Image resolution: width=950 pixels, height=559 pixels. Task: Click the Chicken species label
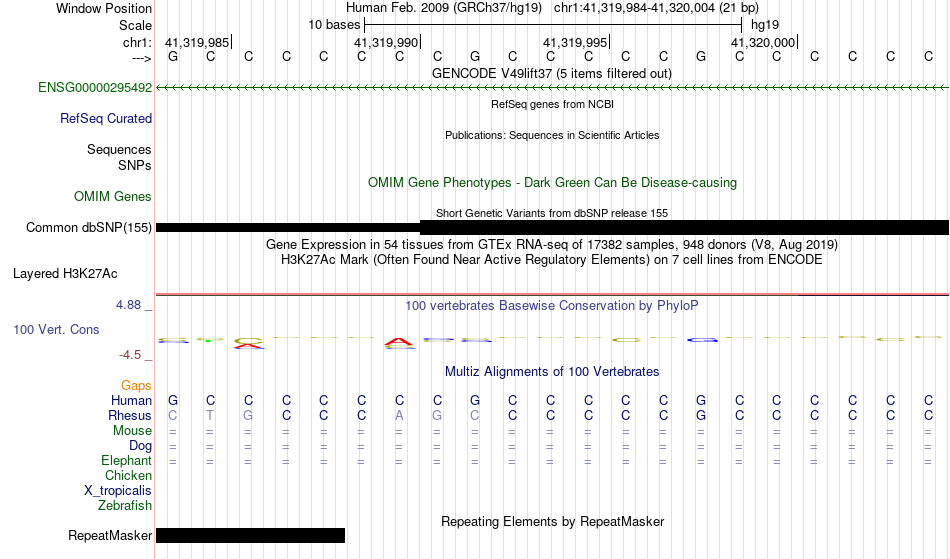[x=128, y=476]
